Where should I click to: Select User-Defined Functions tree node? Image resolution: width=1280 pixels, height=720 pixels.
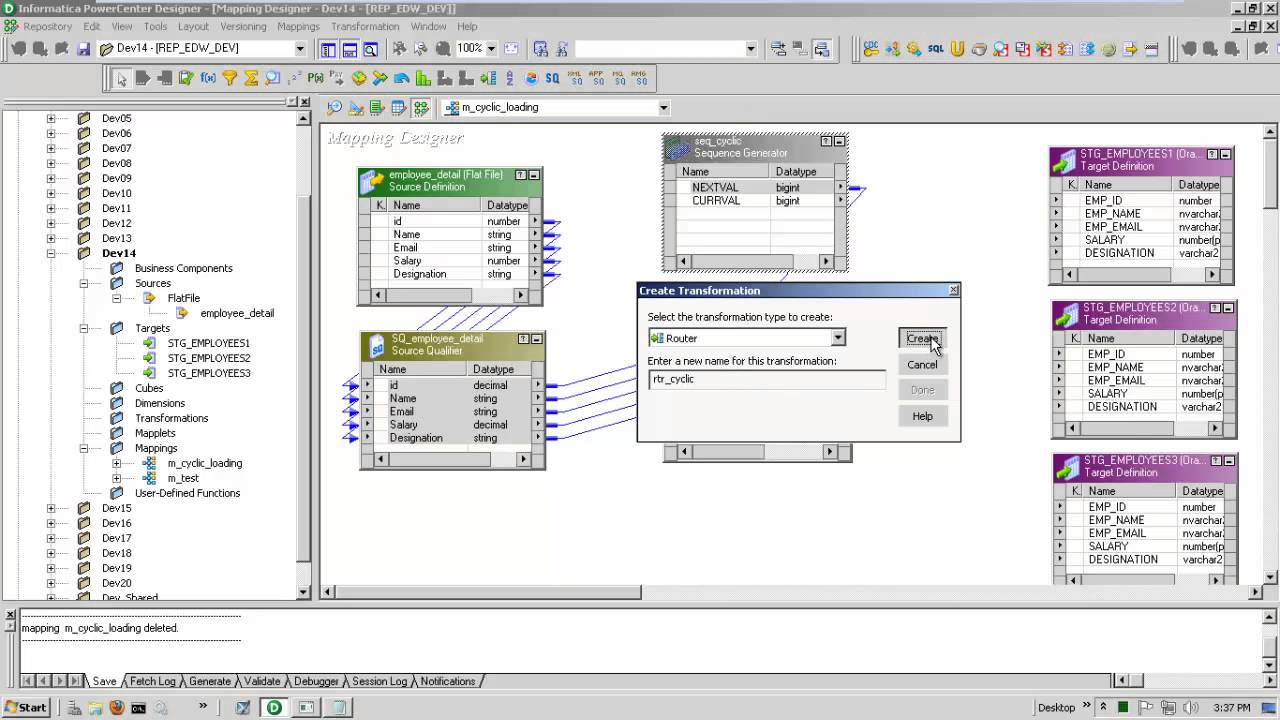pos(188,493)
